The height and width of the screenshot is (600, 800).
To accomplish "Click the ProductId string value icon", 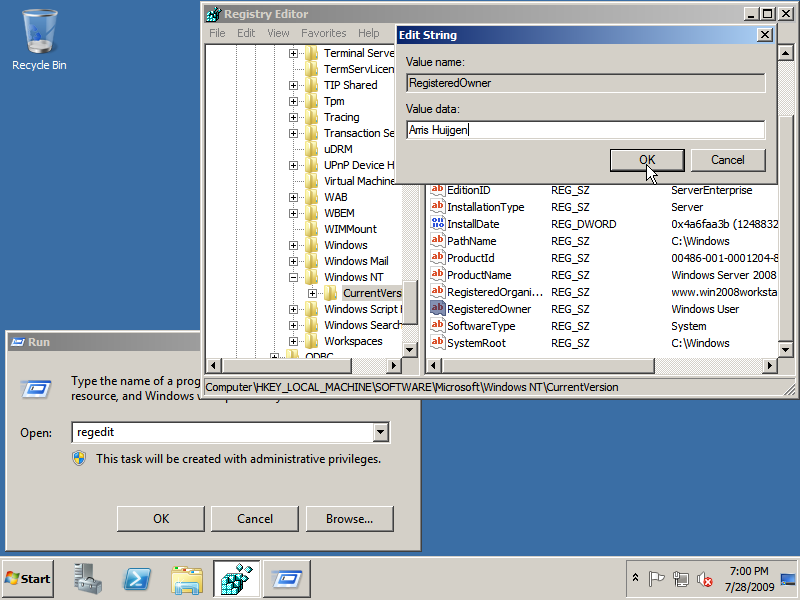I will 437,258.
